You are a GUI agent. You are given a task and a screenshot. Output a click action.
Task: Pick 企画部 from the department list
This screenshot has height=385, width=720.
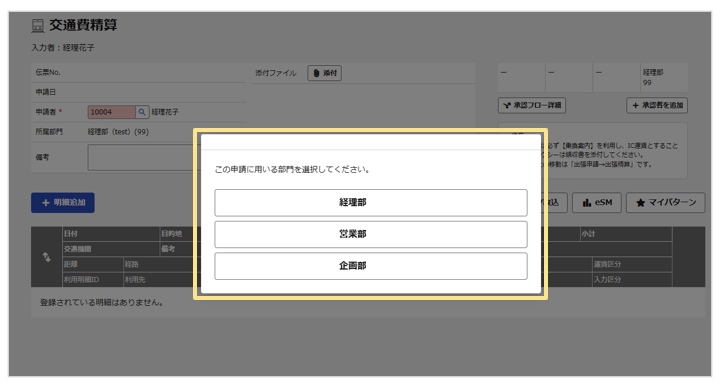[371, 266]
